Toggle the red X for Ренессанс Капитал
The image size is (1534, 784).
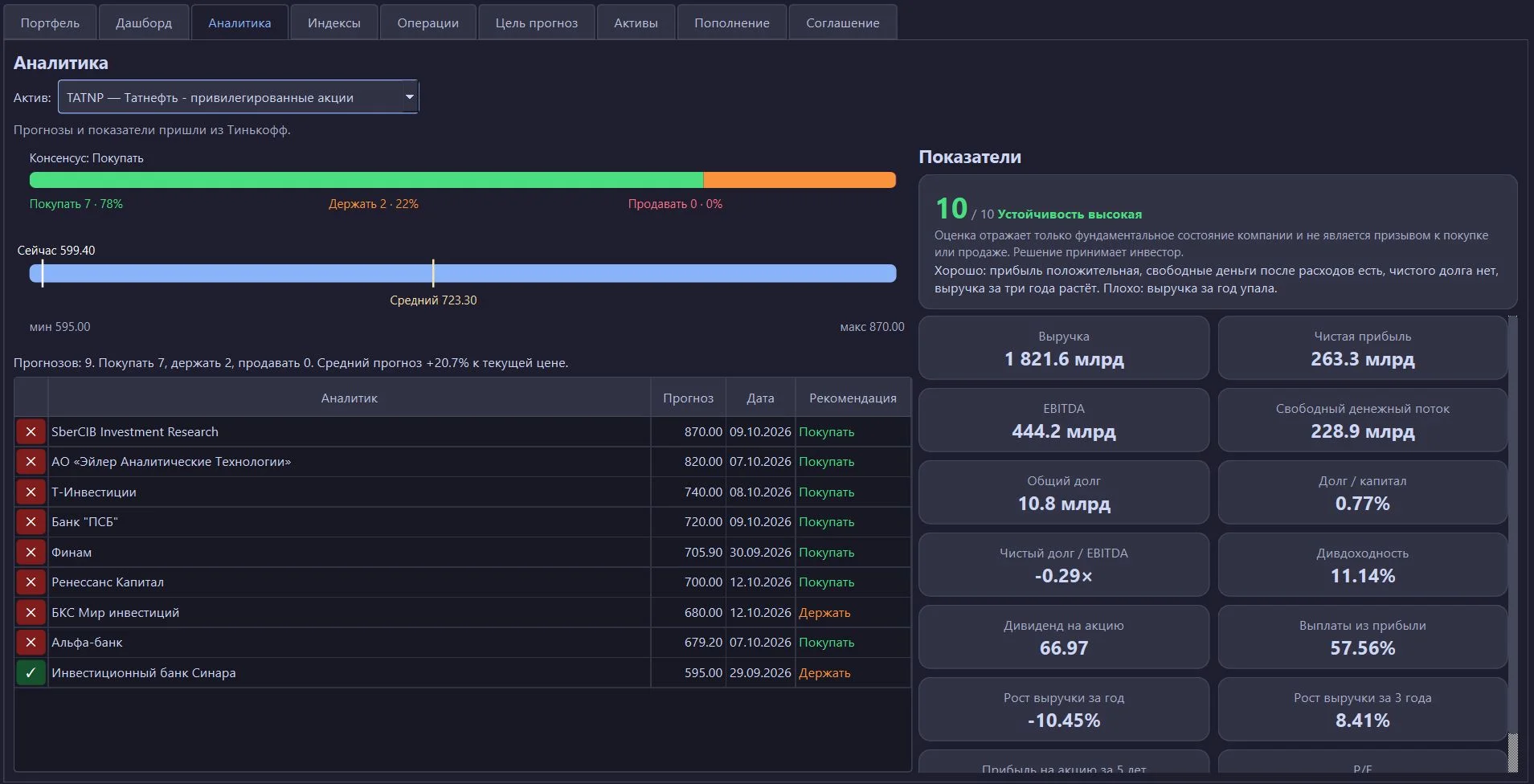click(31, 582)
